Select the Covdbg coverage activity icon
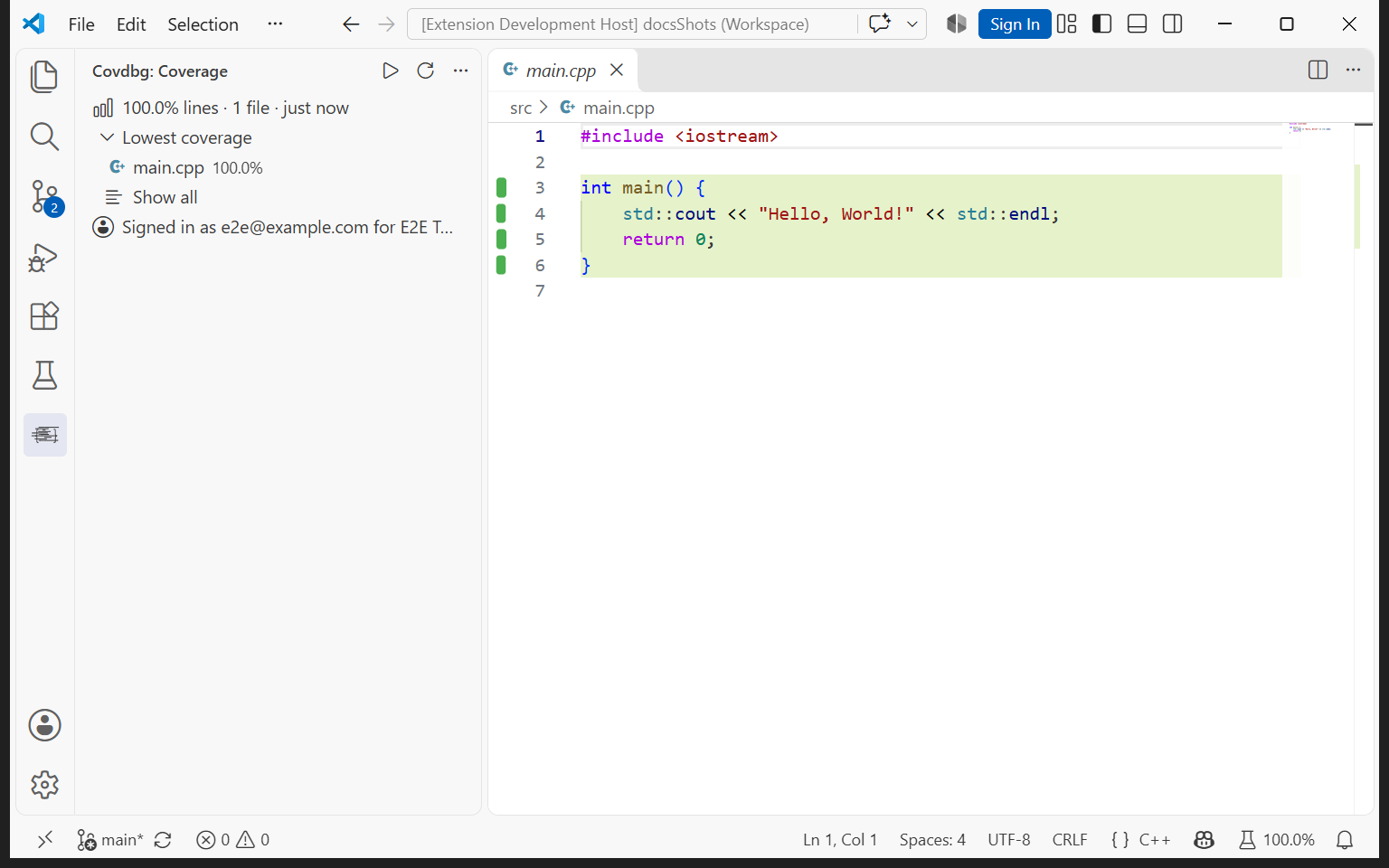The image size is (1389, 868). [45, 435]
